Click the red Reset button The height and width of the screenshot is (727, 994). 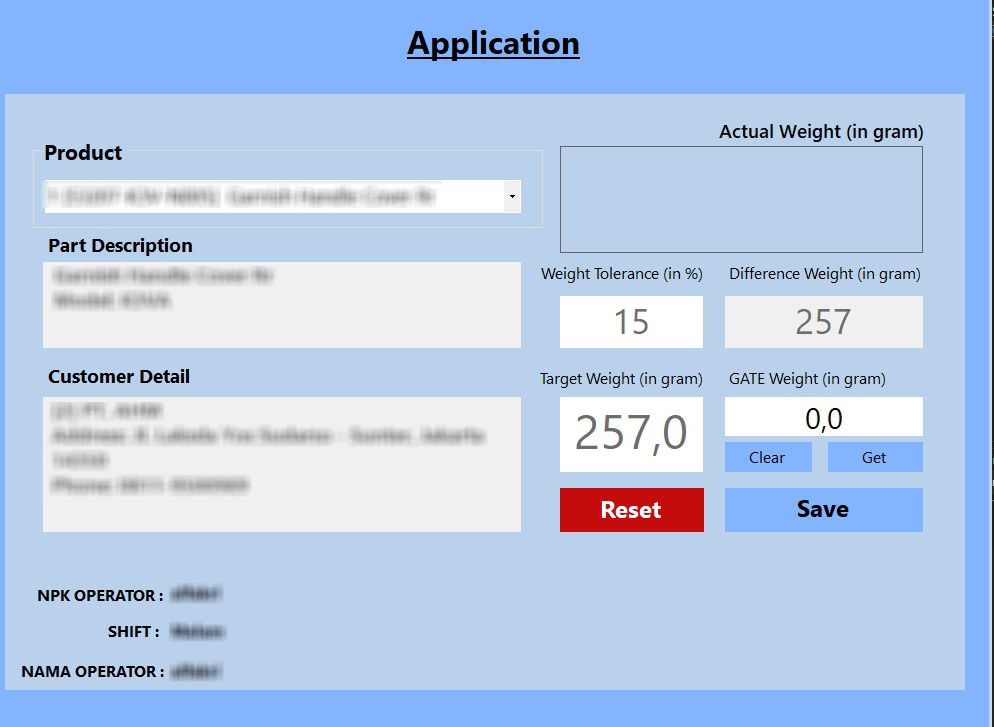(x=631, y=510)
